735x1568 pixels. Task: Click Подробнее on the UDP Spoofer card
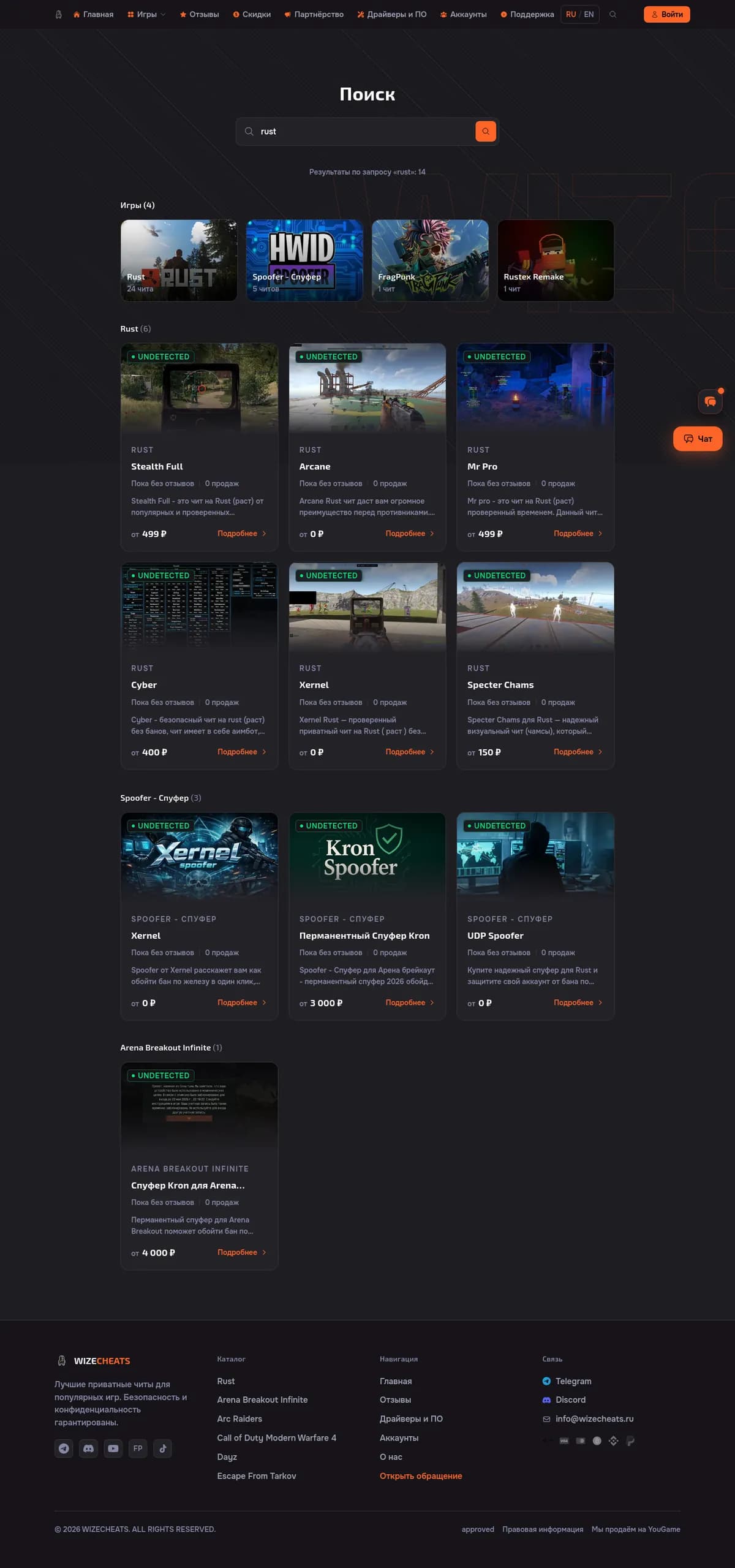pyautogui.click(x=578, y=1002)
